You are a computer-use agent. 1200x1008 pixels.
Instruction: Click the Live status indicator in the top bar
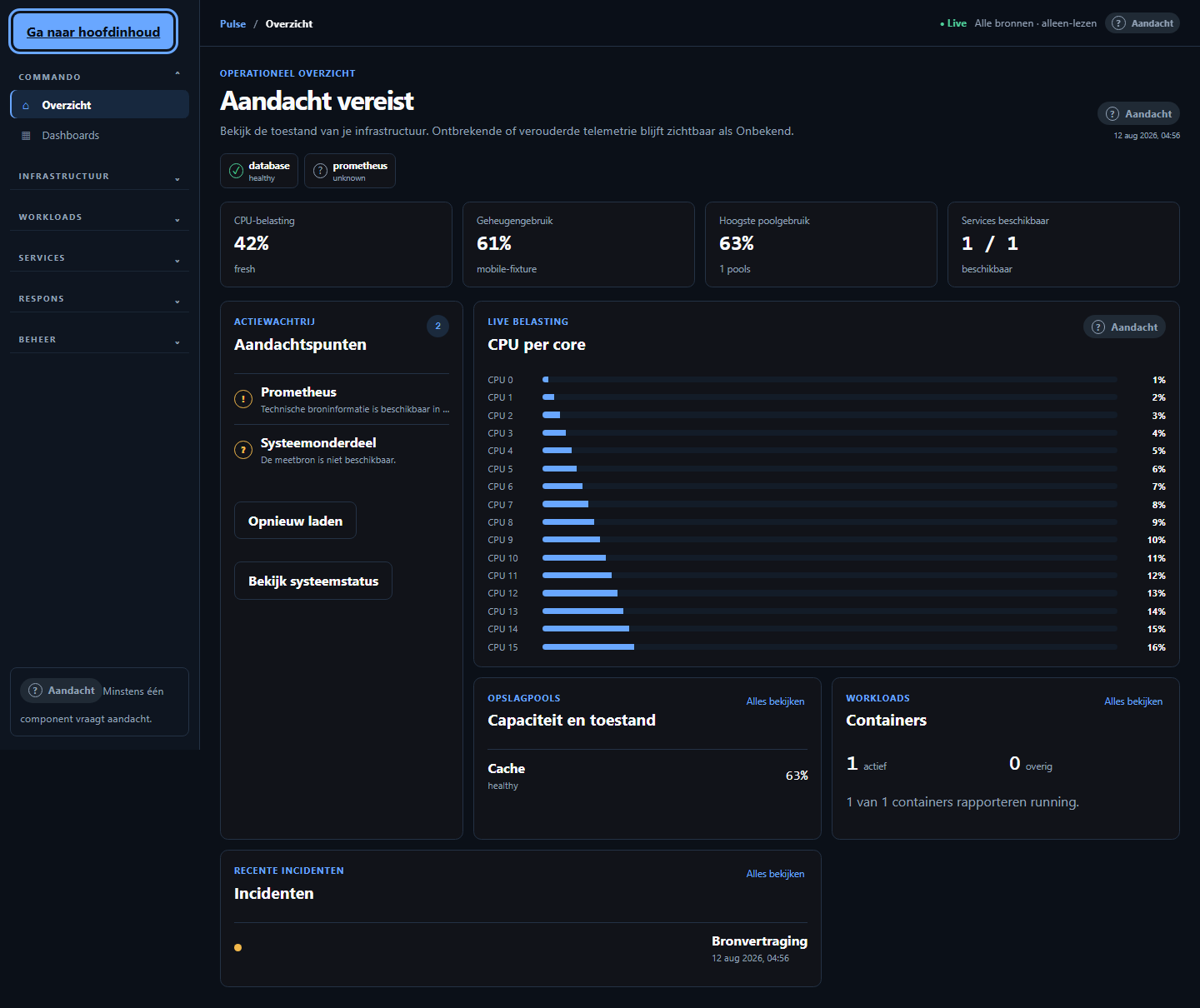click(x=953, y=23)
